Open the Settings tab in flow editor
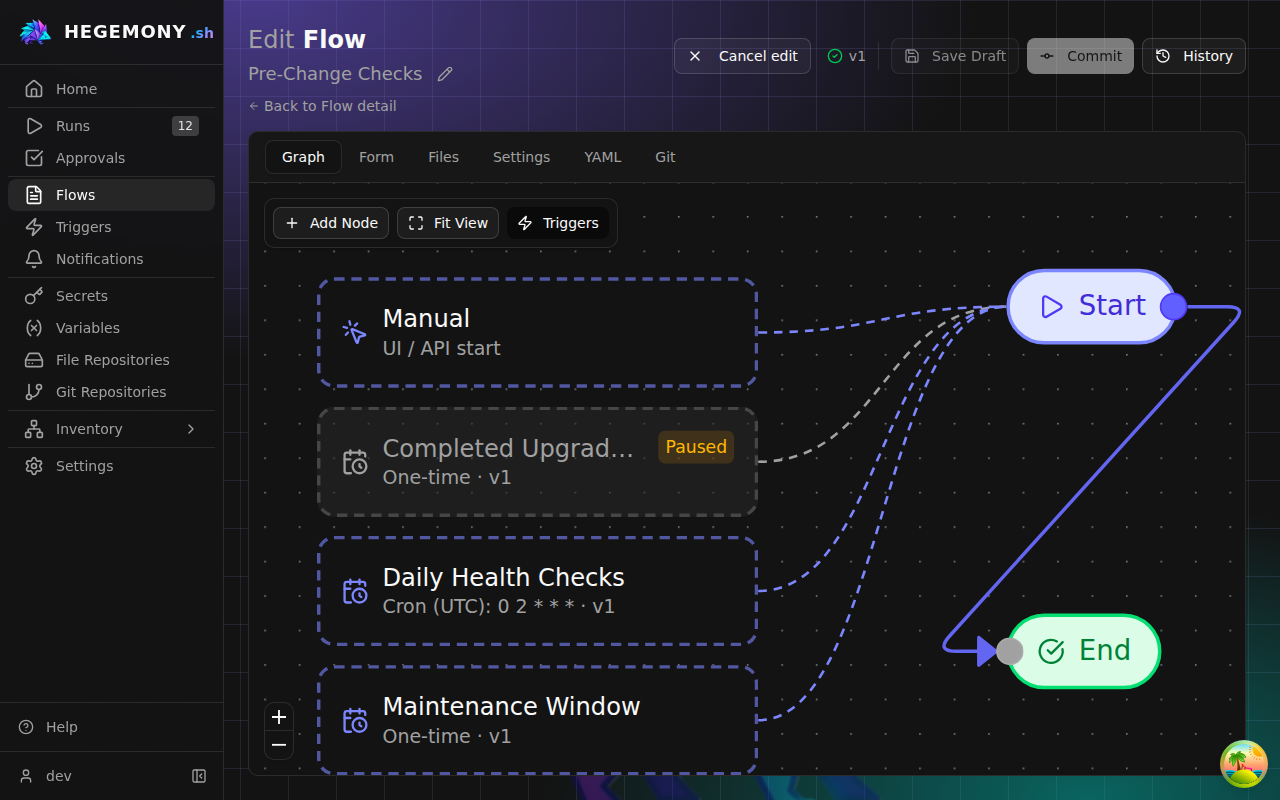Viewport: 1280px width, 800px height. click(521, 157)
